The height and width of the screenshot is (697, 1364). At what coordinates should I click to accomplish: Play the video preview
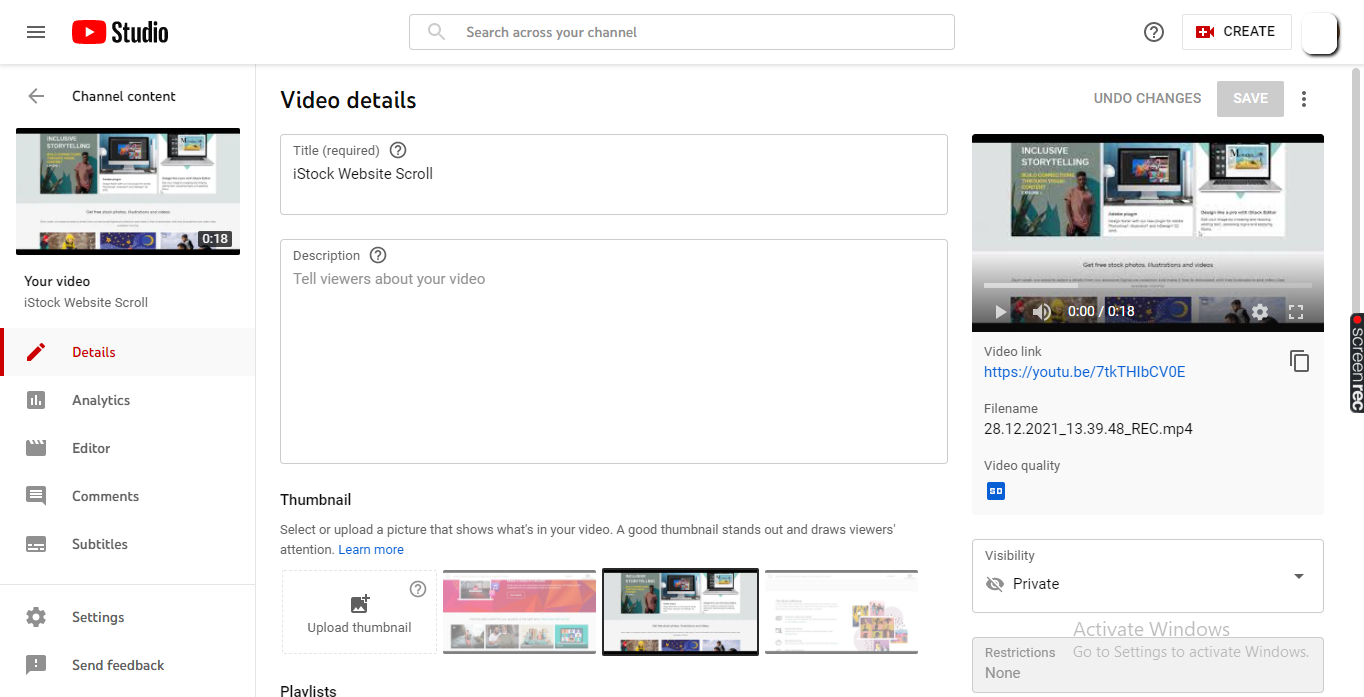(x=1000, y=312)
